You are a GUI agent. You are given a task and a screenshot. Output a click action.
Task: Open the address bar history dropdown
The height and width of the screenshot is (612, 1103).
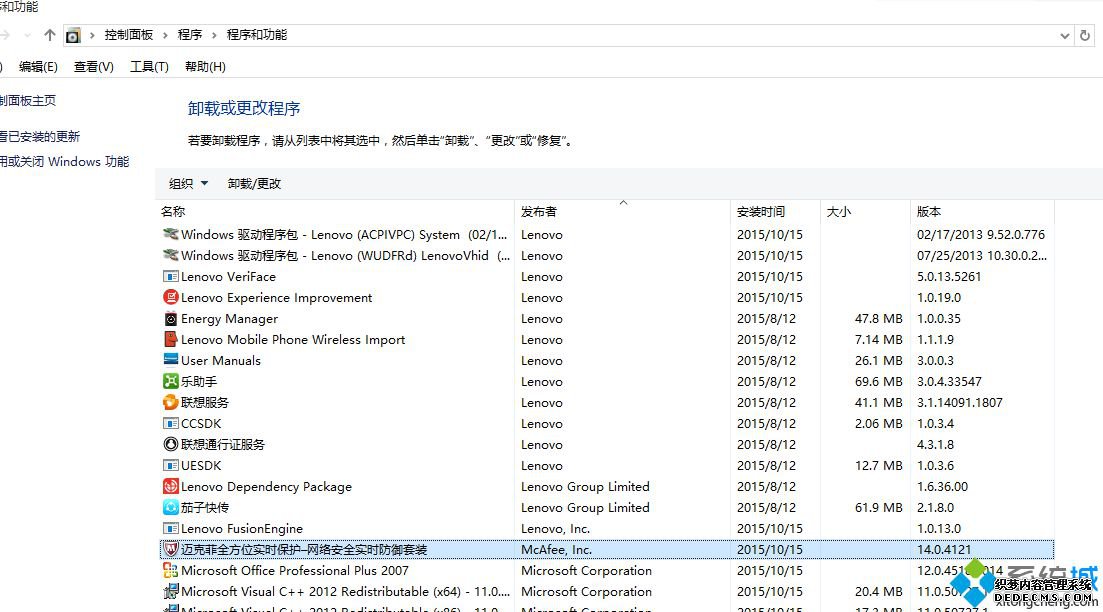click(1064, 36)
